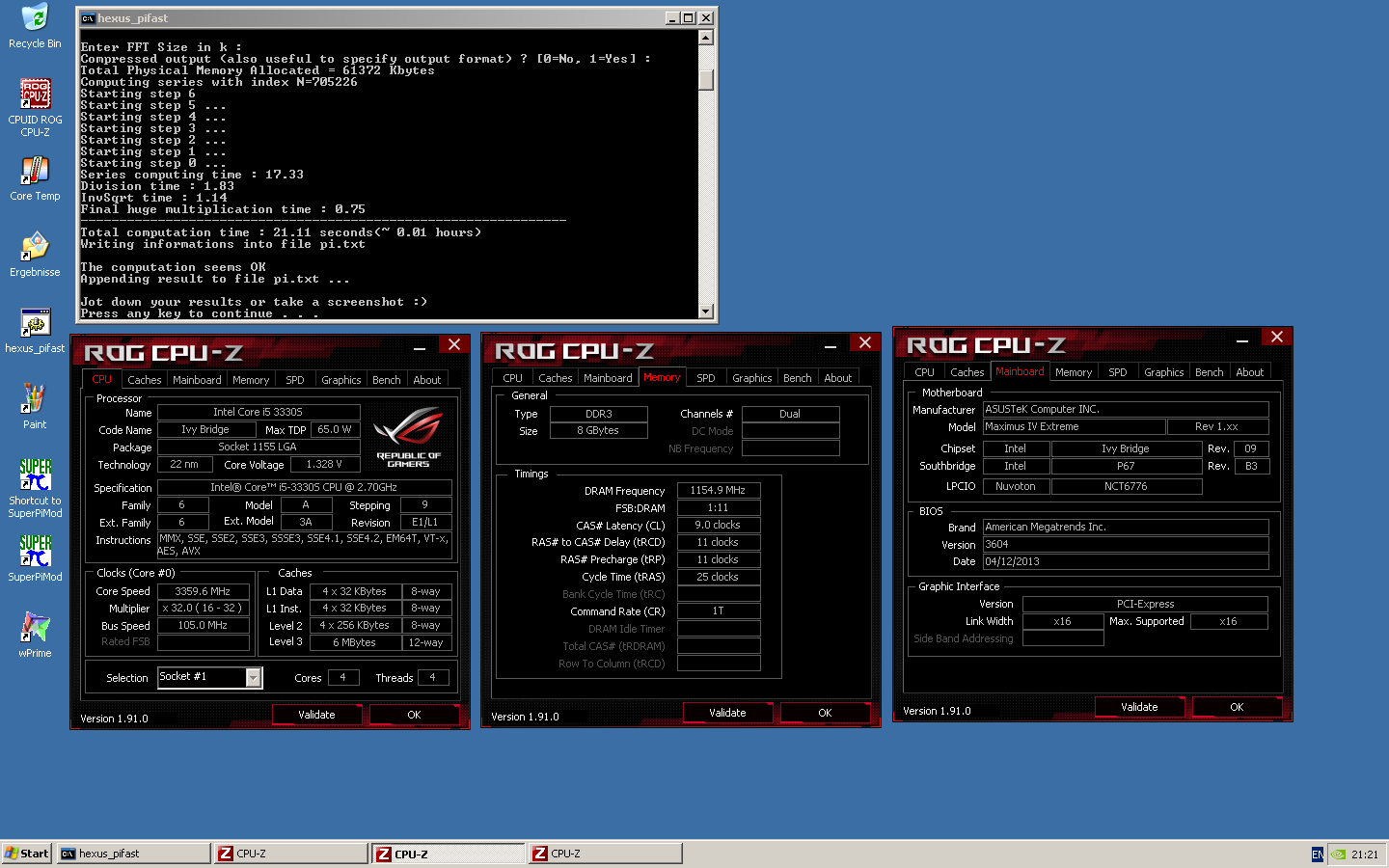Open SPD tab in Mainboard window
This screenshot has width=1389, height=868.
pyautogui.click(x=1118, y=372)
